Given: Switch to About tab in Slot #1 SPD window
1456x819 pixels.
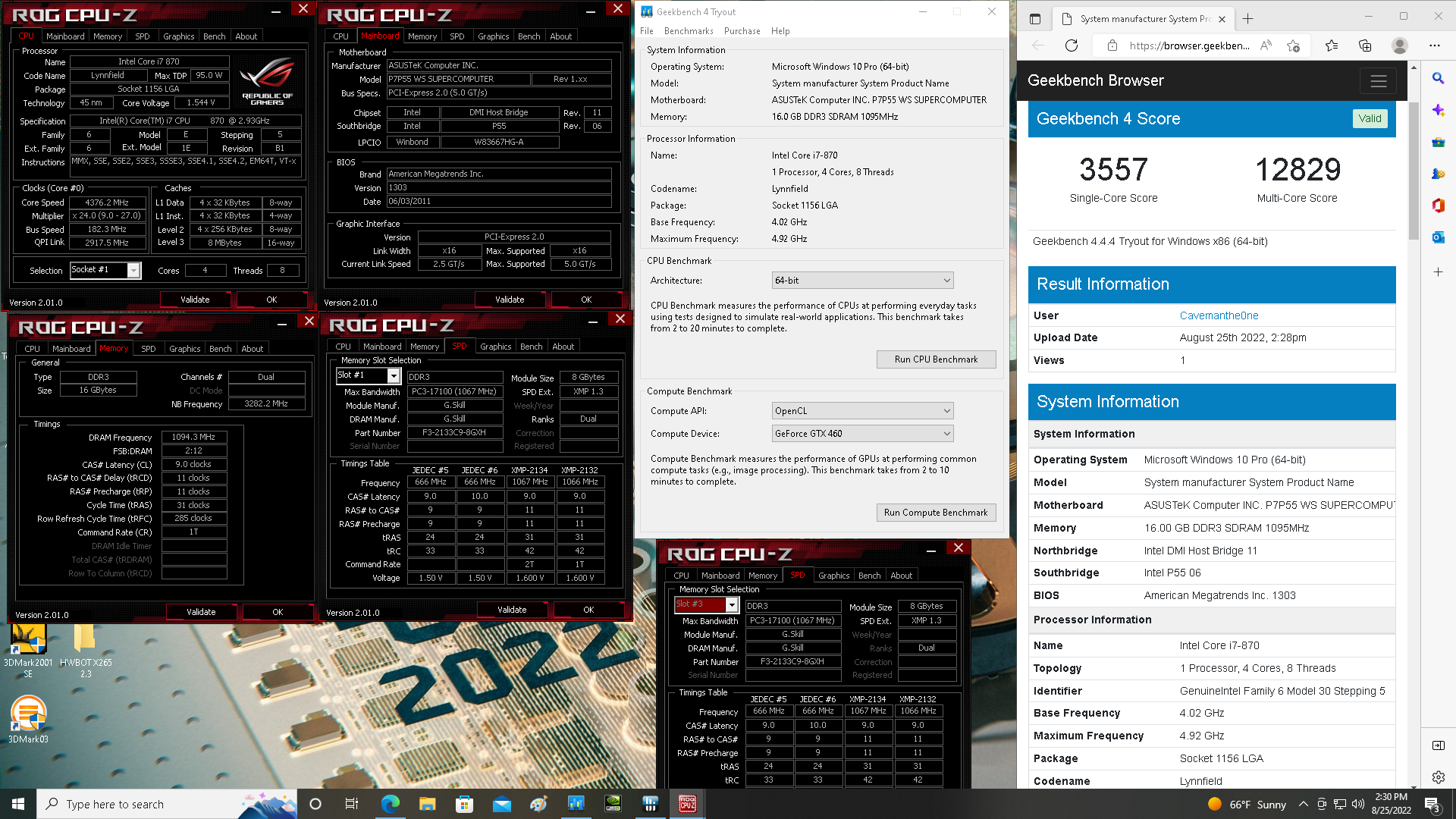Looking at the screenshot, I should click(x=563, y=347).
